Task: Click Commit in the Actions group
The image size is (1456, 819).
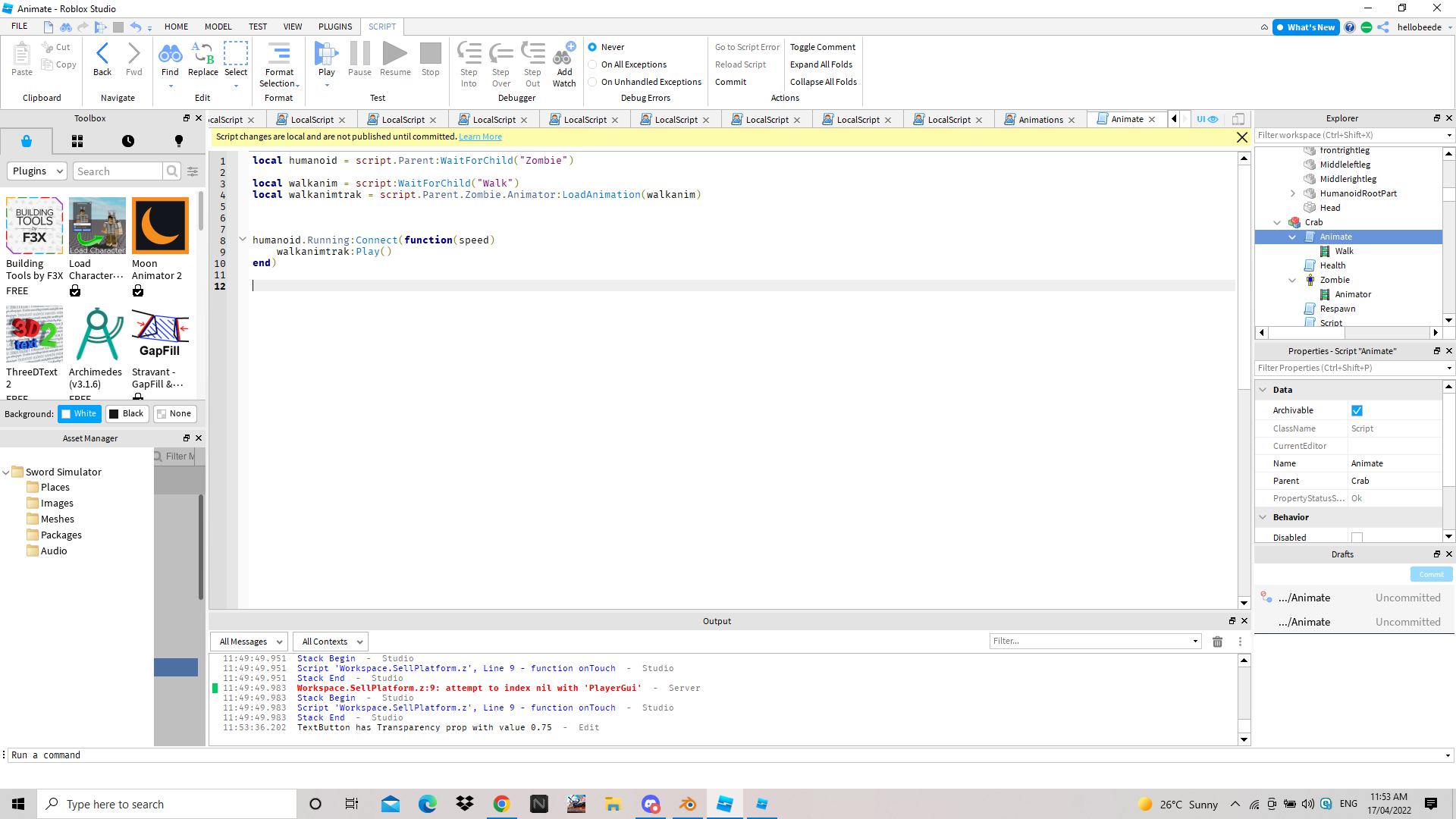Action: point(730,82)
